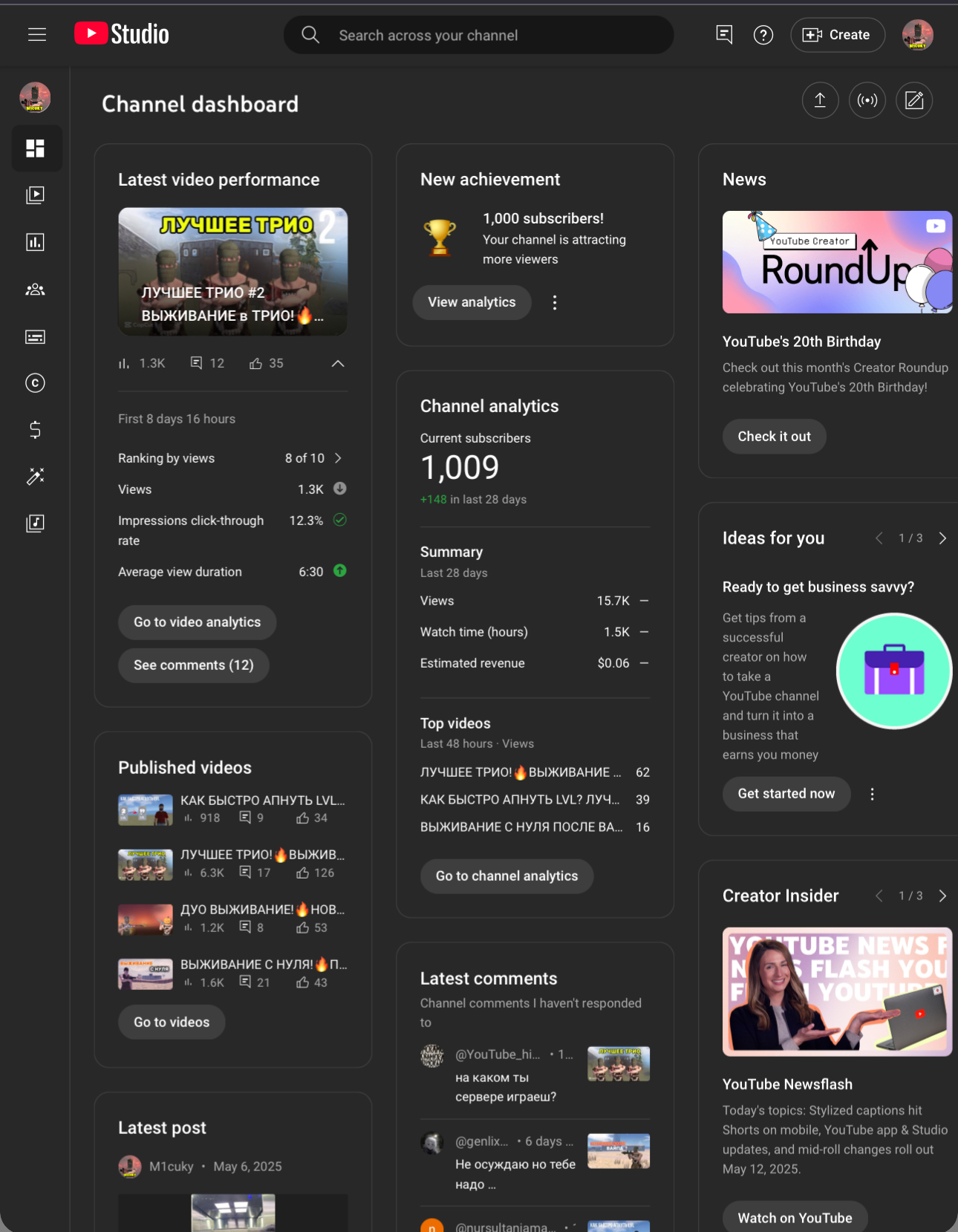Viewport: 958px width, 1232px height.
Task: Open the Audio library sidebar icon
Action: click(35, 523)
